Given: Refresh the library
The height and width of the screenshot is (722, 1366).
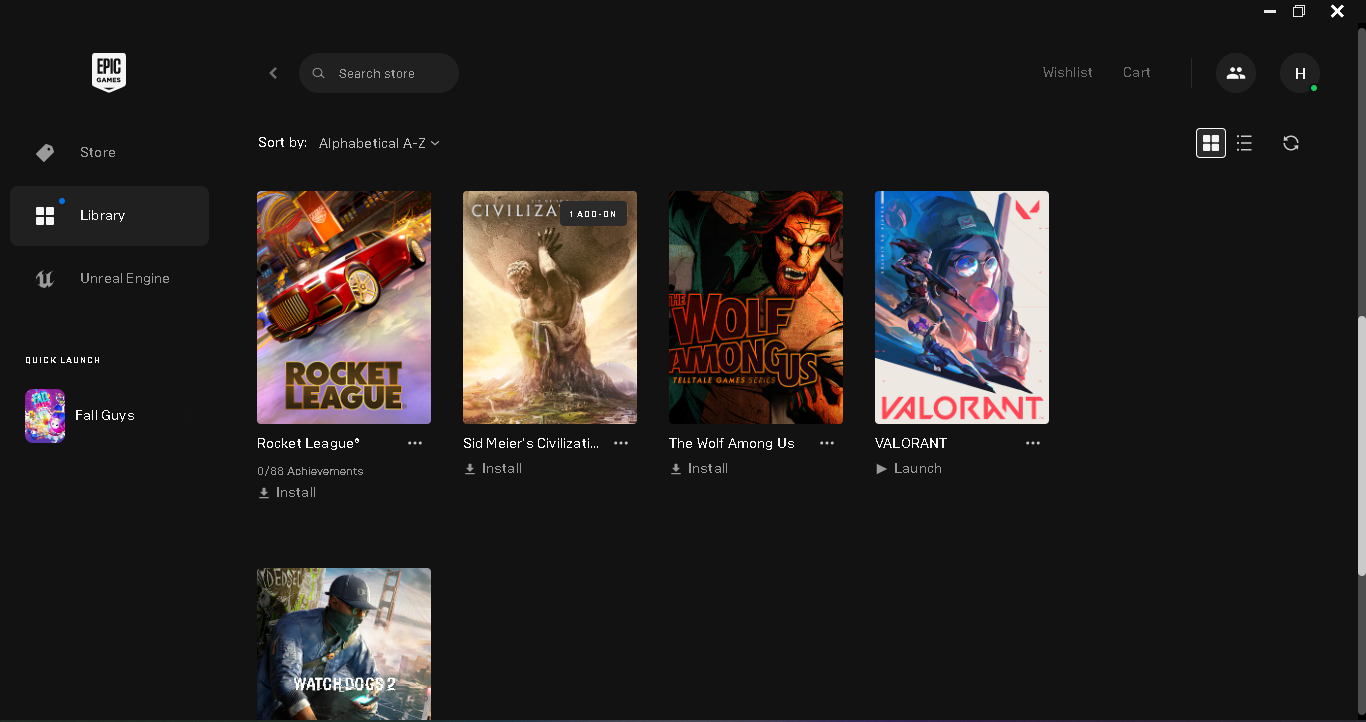Looking at the screenshot, I should 1291,143.
